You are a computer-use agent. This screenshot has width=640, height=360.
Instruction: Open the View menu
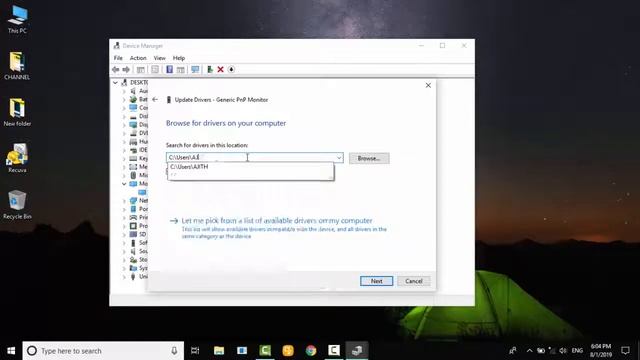[160, 58]
